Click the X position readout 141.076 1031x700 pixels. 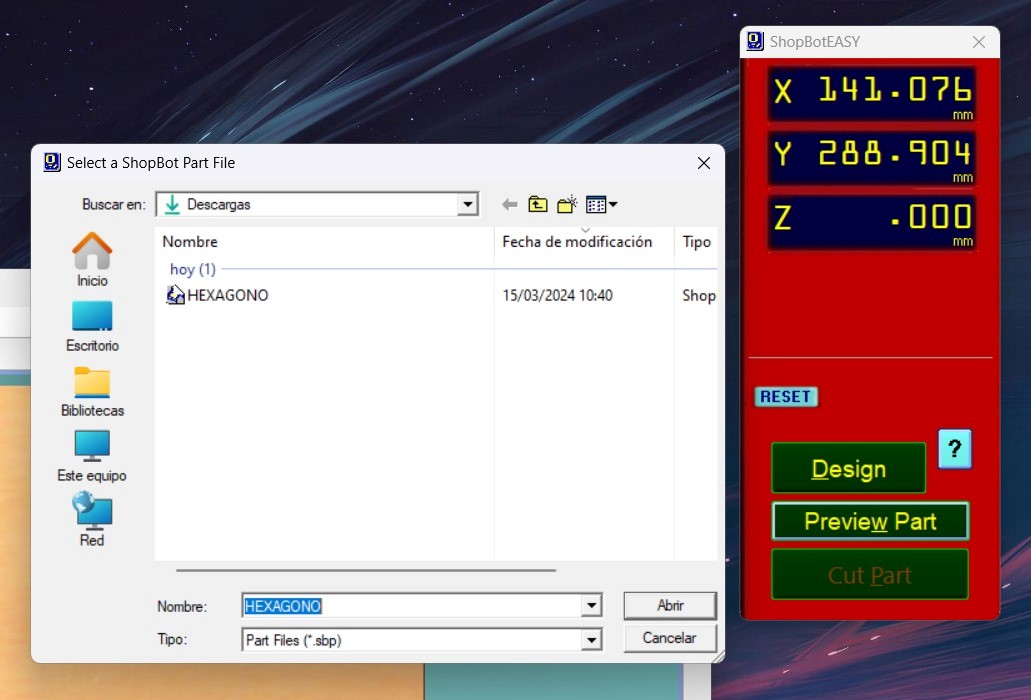pos(871,93)
